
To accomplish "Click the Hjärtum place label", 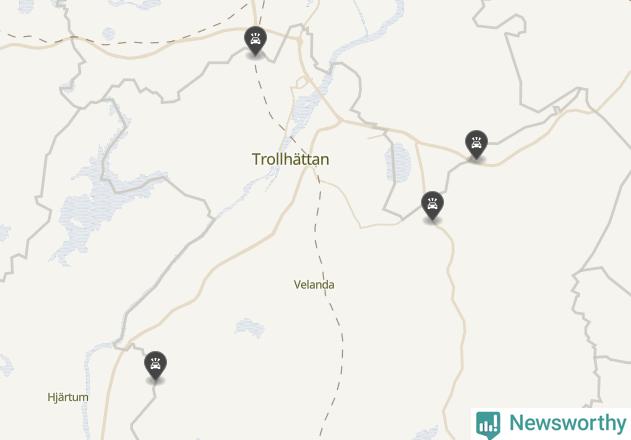I will [68, 397].
